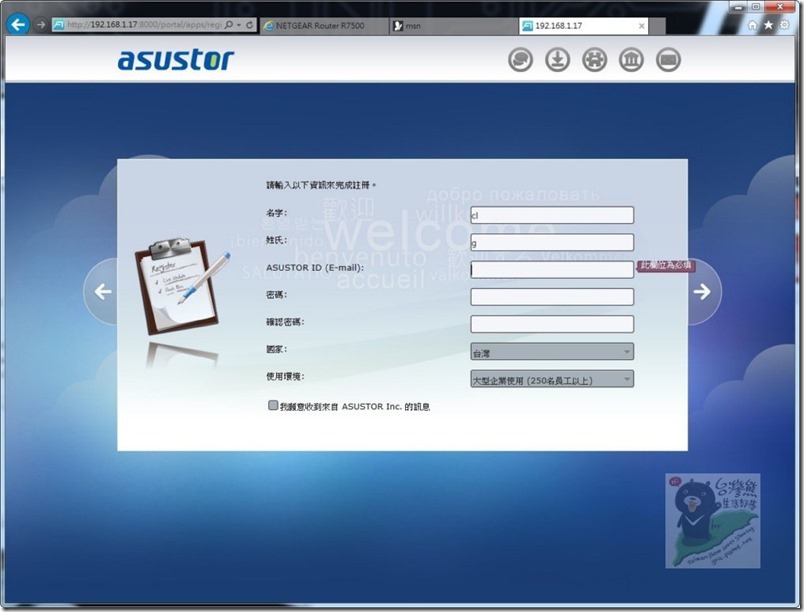The width and height of the screenshot is (804, 612).
Task: Click the registration instruction text heading
Action: coord(321,185)
